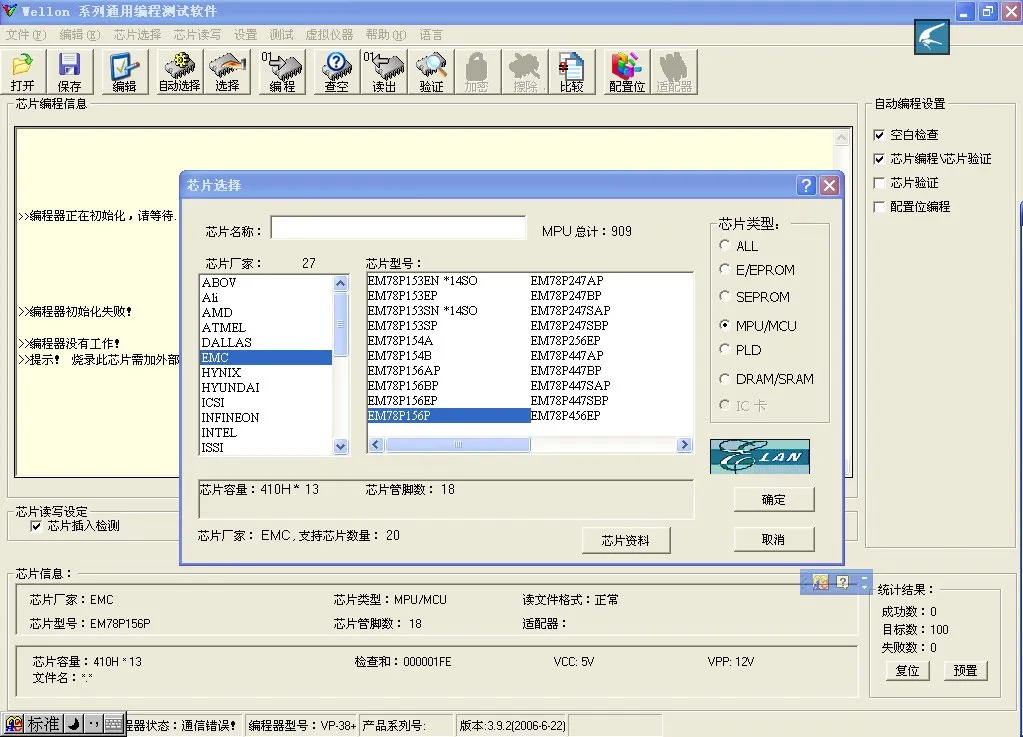Viewport: 1023px width, 737px height.
Task: Open the 虚拟仪器 menu
Action: point(329,35)
